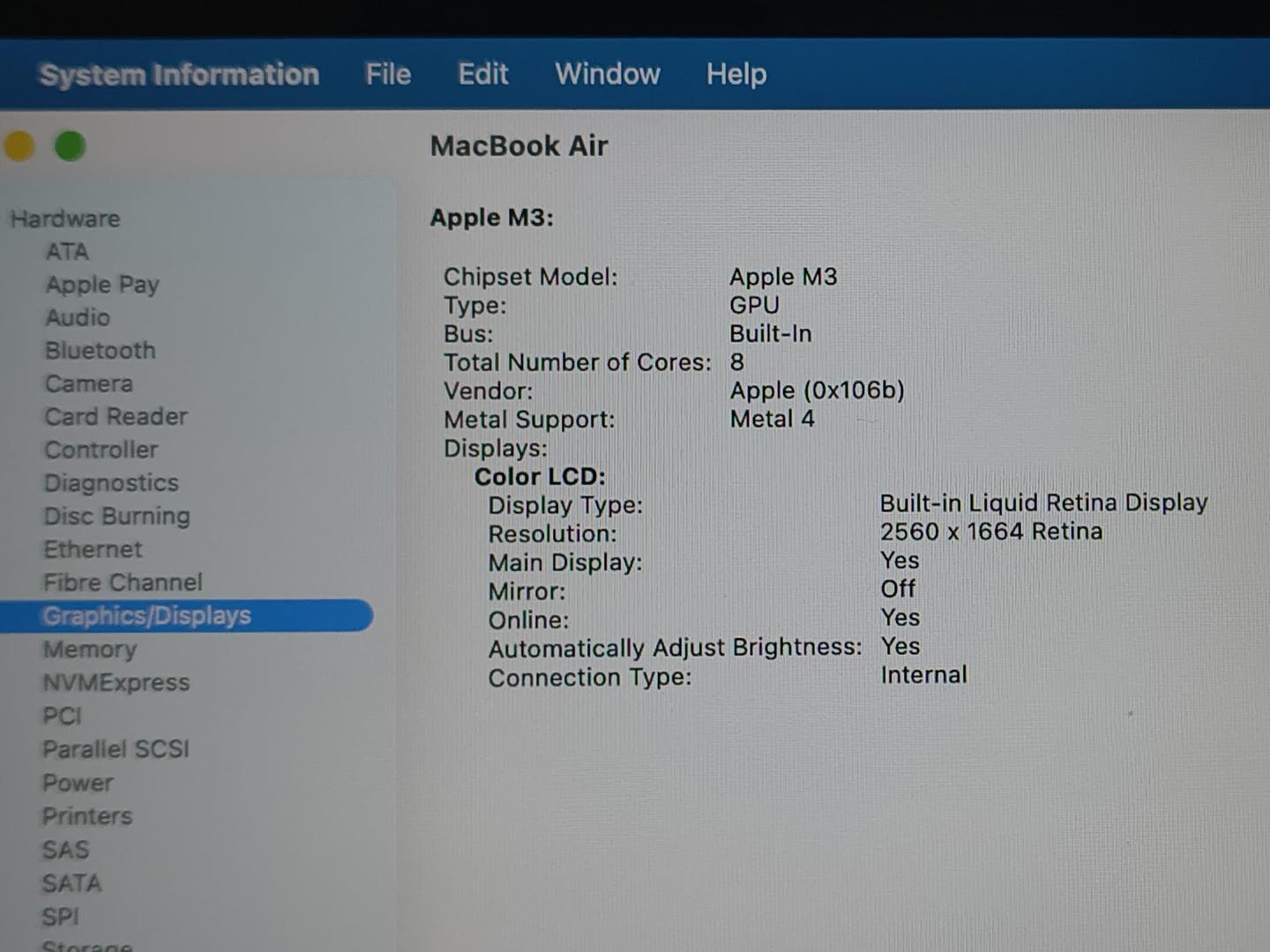Open the System Information app menu
This screenshot has height=952, width=1270.
179,75
